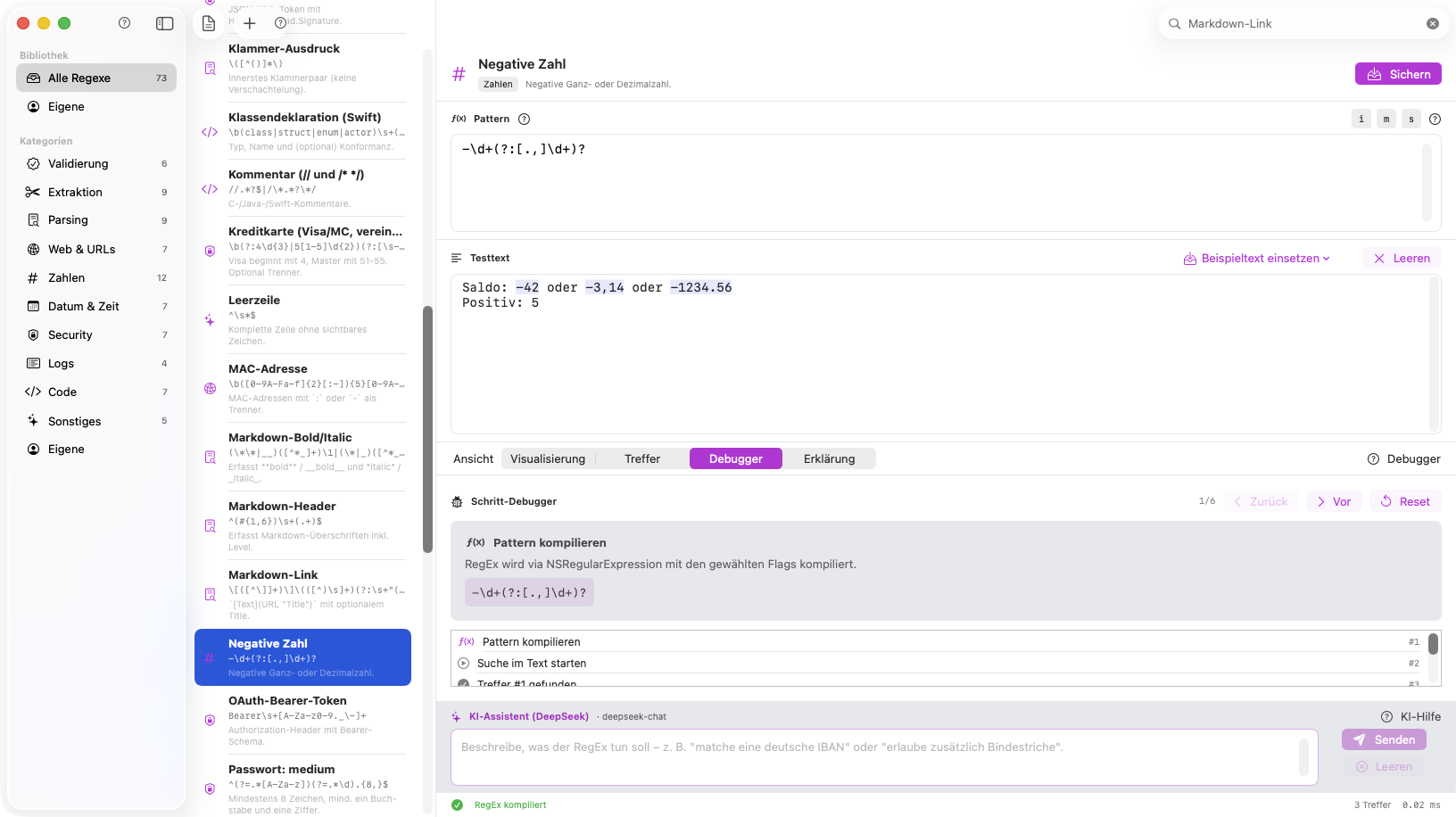This screenshot has height=817, width=1456.
Task: Switch to Erklärung view
Action: coord(830,458)
